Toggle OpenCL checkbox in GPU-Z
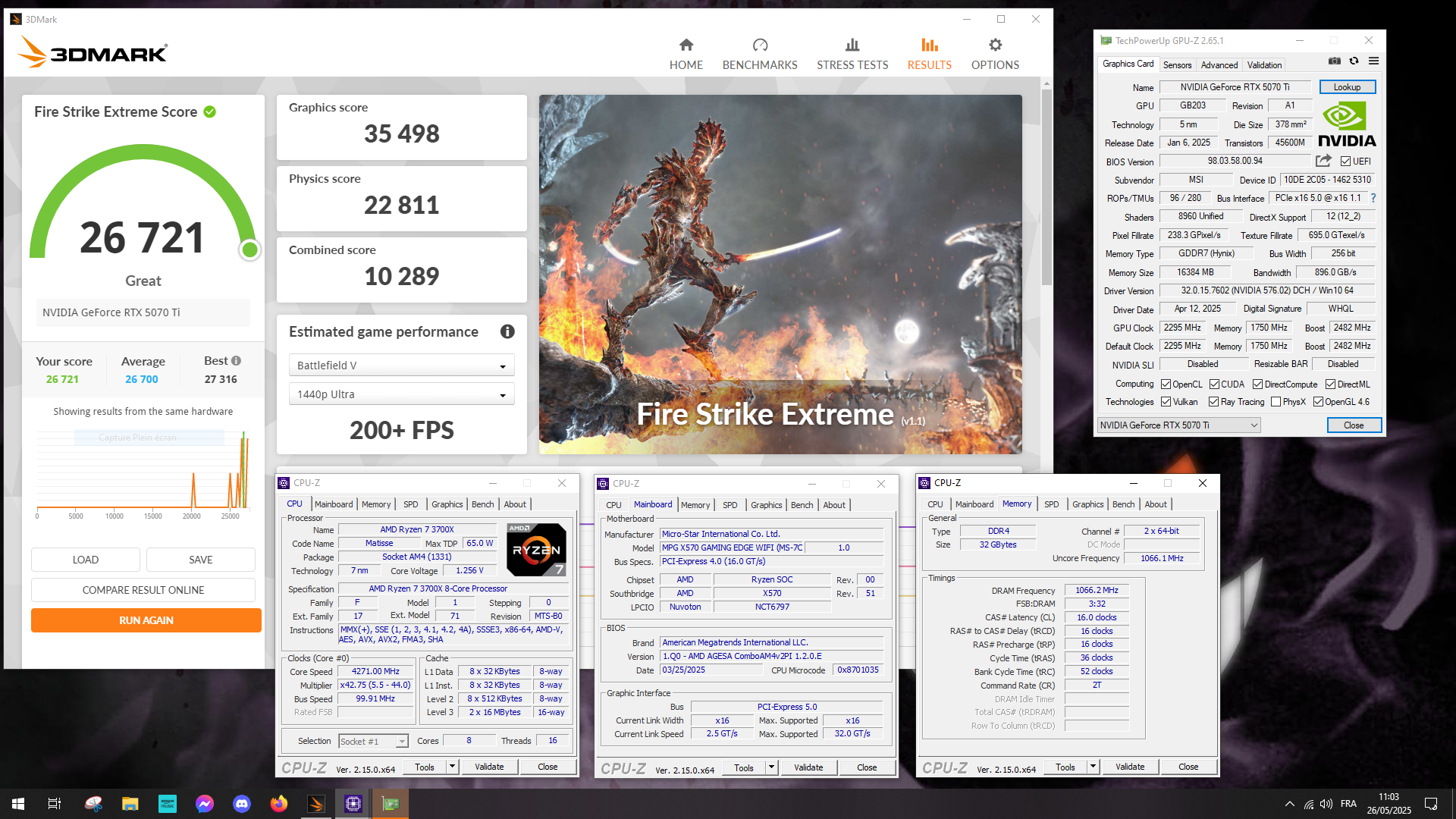The height and width of the screenshot is (819, 1456). click(x=1166, y=384)
